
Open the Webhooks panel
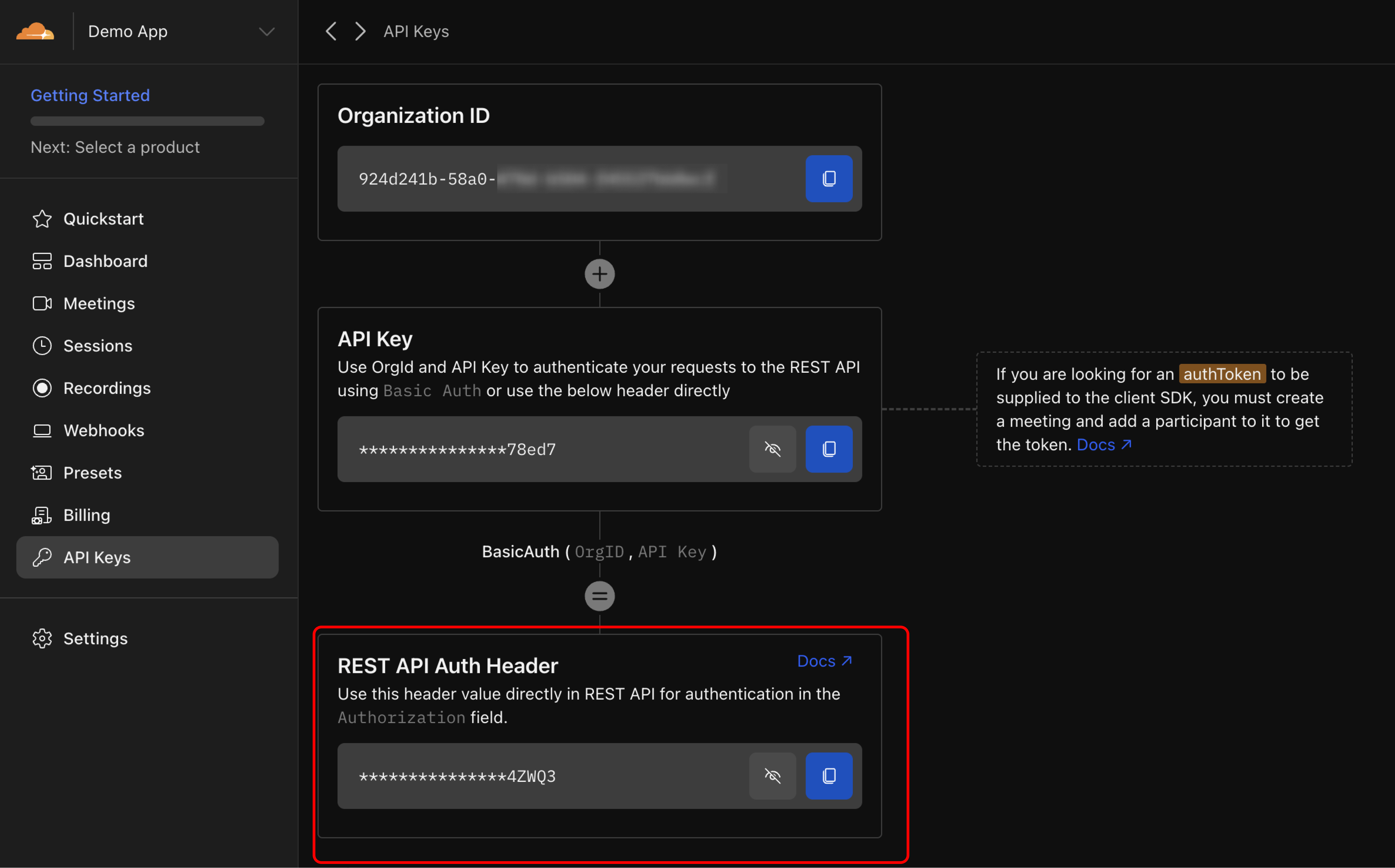coord(104,430)
